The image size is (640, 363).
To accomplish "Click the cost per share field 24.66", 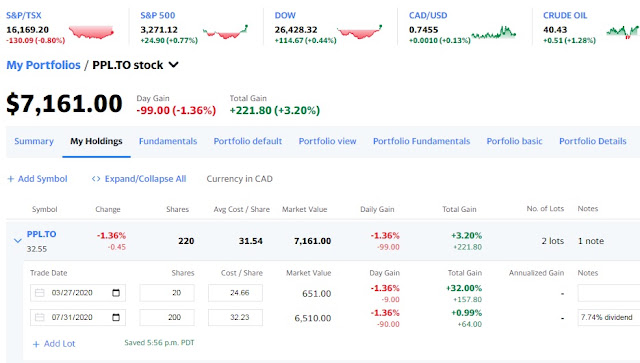I will pos(235,293).
